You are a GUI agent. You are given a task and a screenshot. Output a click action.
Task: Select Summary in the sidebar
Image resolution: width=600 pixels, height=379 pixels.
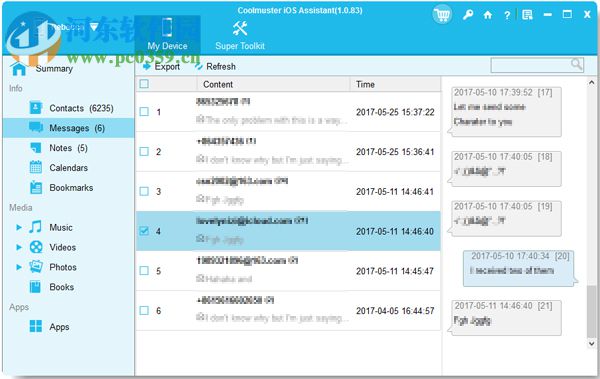coord(54,69)
